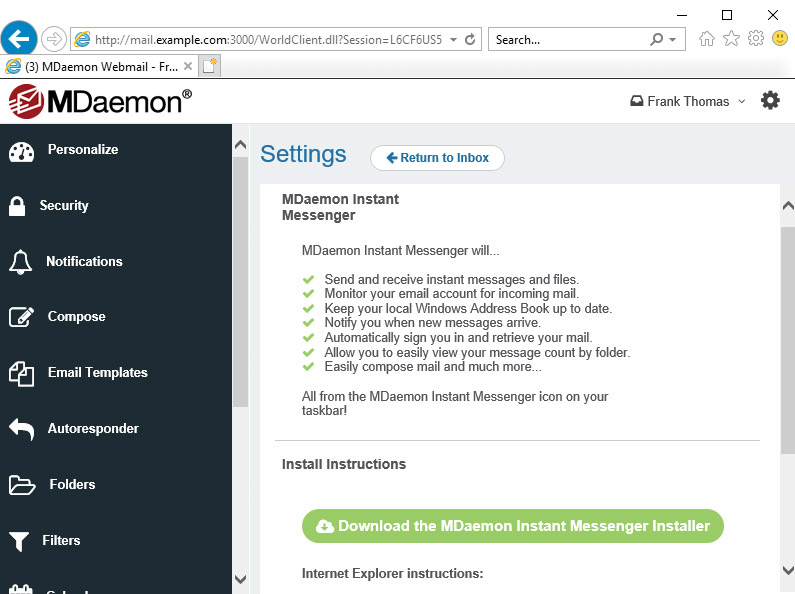Click the browser address bar URL

pos(268,40)
